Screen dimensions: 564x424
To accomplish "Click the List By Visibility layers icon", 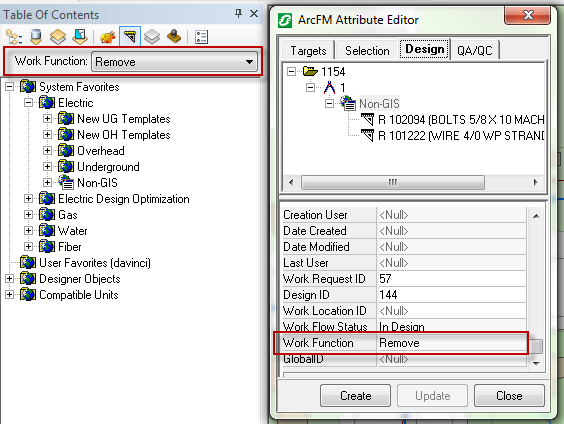I will point(58,37).
